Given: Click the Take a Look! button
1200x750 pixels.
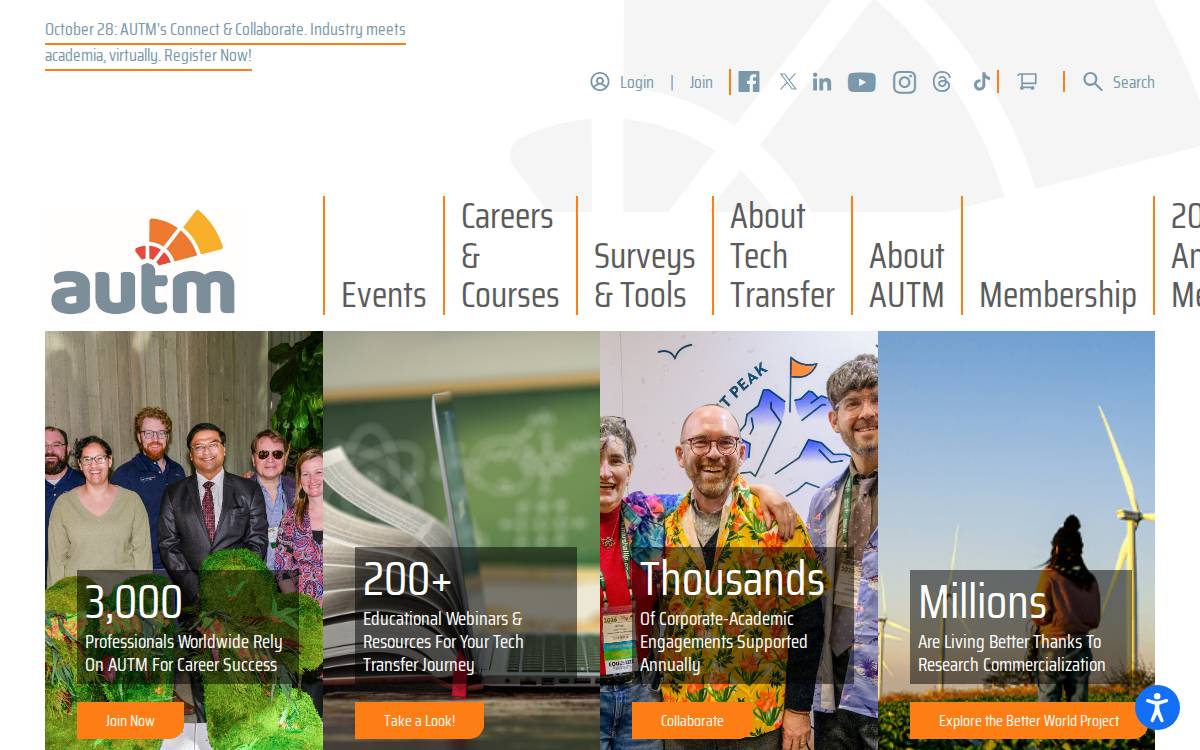Looking at the screenshot, I should (419, 720).
